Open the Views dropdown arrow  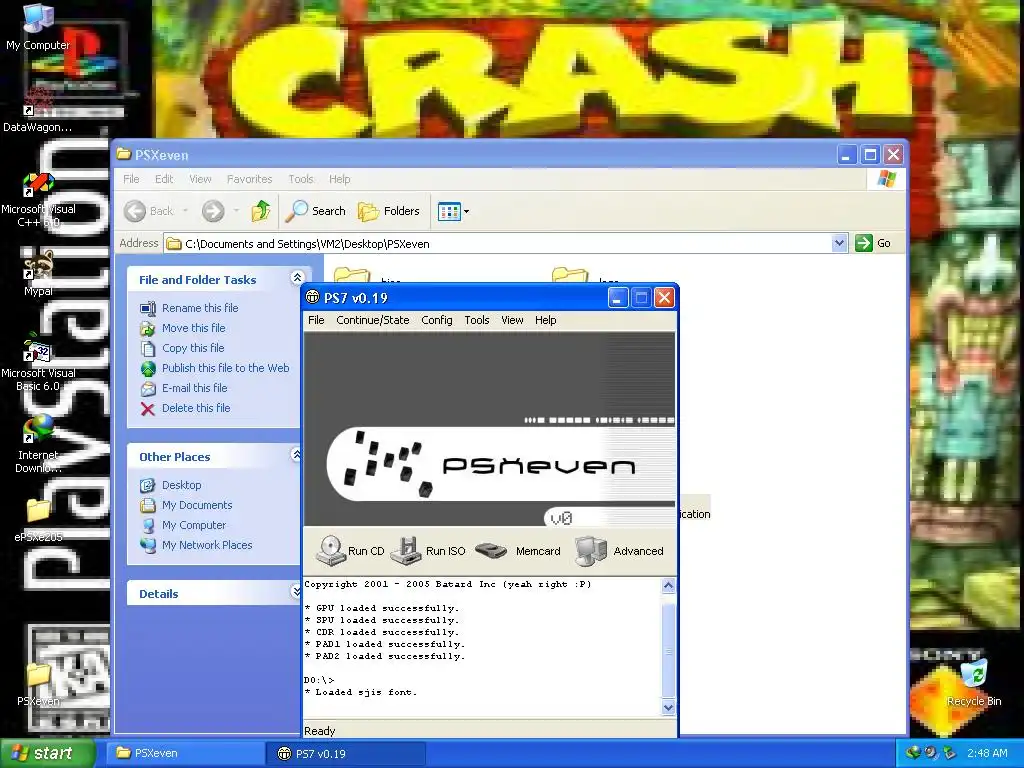pyautogui.click(x=466, y=211)
